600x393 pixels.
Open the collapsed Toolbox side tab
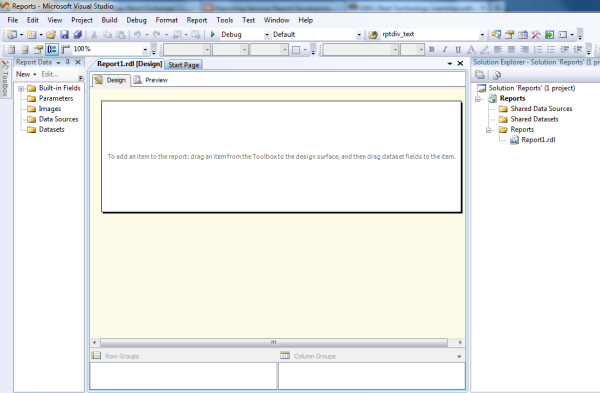5,79
